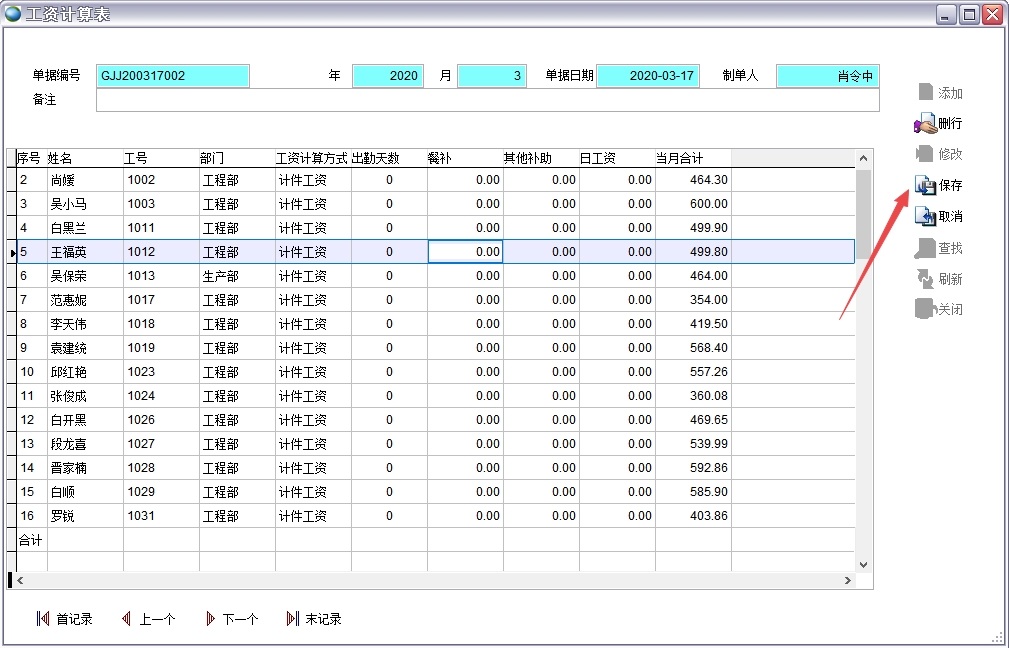Viewport: 1009px width, 648px height.
Task: Click the year field showing 2020
Action: pos(388,76)
